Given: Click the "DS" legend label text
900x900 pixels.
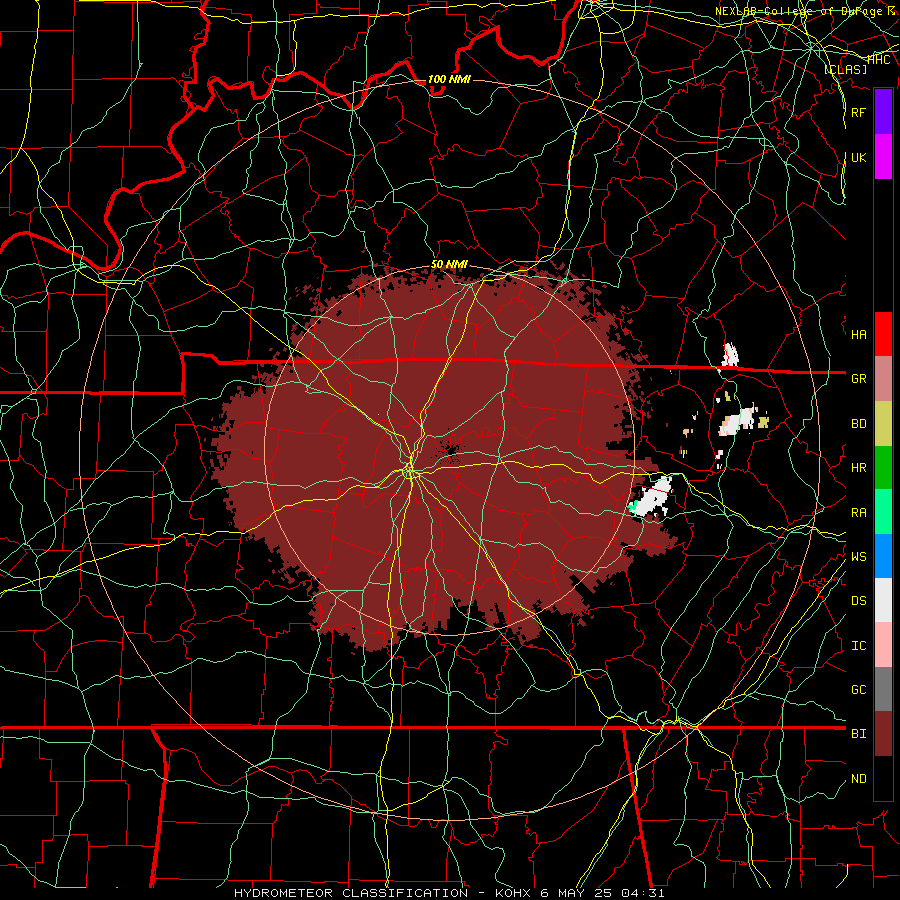Looking at the screenshot, I should tap(858, 601).
